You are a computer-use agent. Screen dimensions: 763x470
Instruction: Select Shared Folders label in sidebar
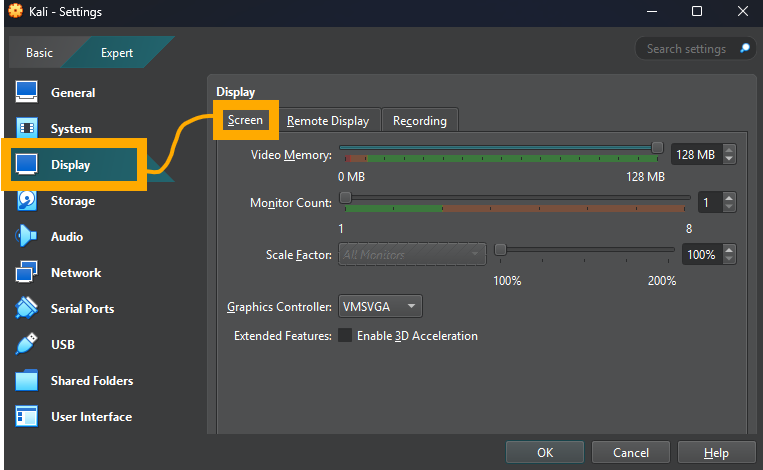click(x=92, y=380)
